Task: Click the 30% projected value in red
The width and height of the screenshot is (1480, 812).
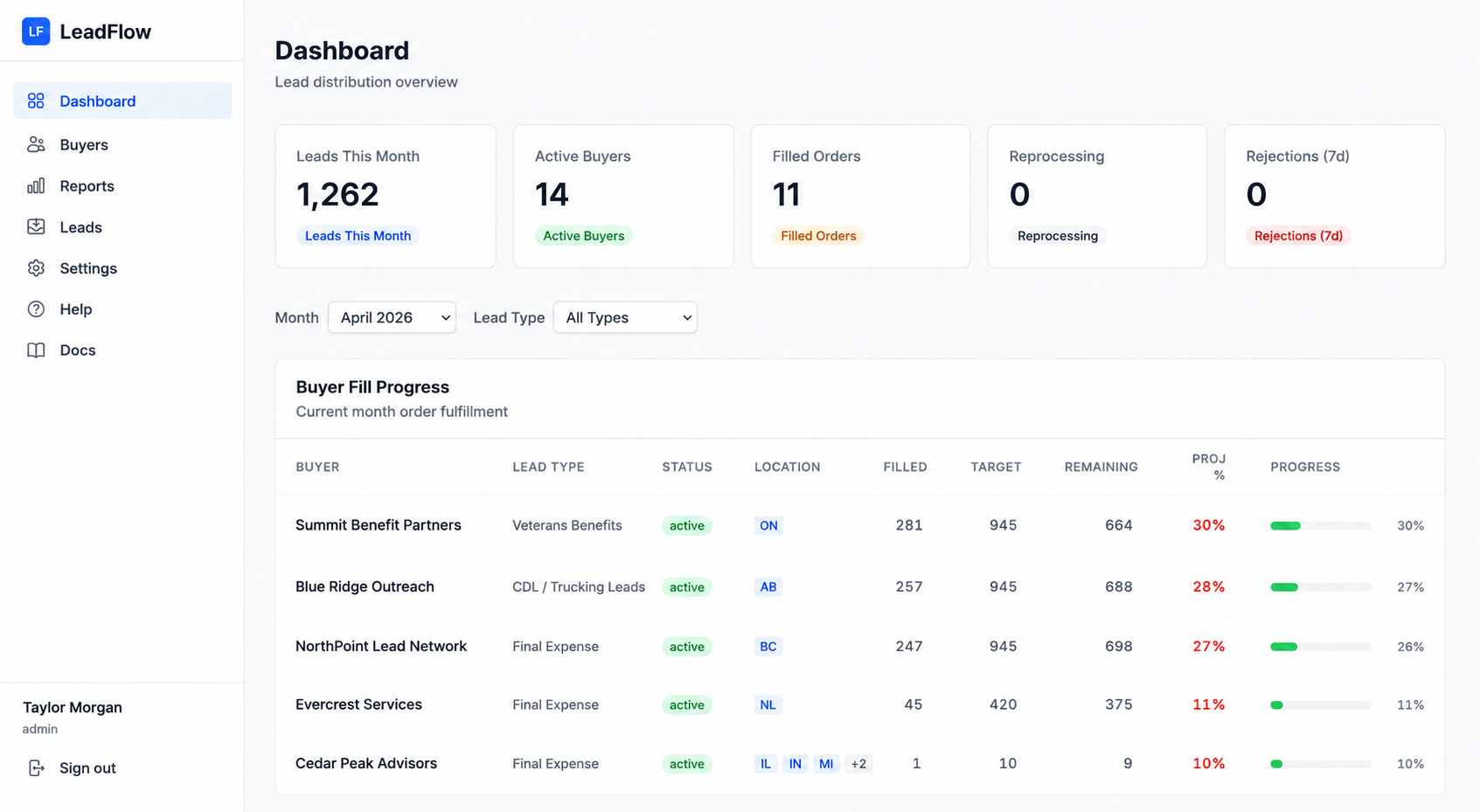Action: (1209, 525)
